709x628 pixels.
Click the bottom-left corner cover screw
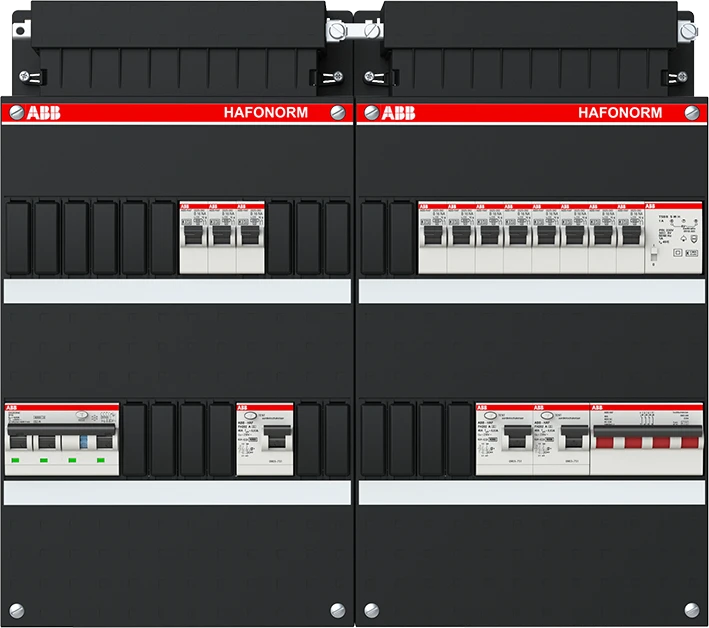(14, 609)
